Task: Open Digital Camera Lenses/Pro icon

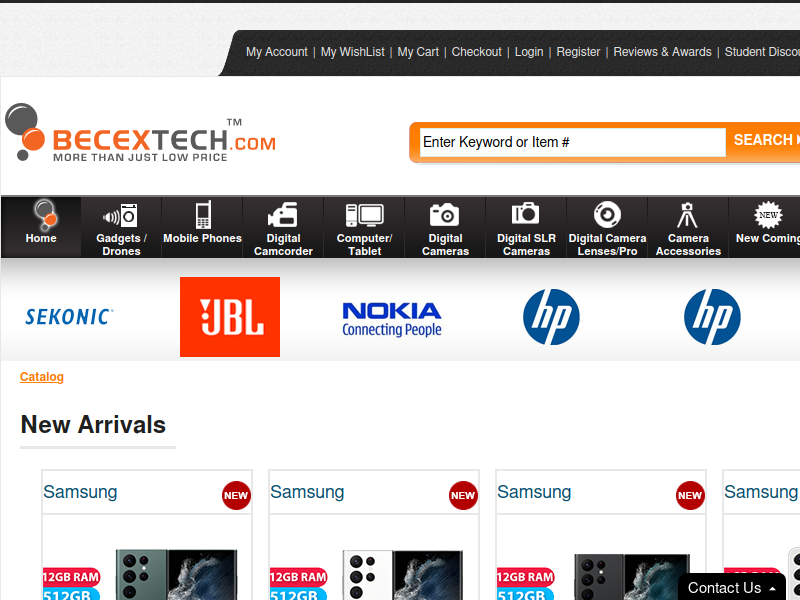Action: (607, 215)
